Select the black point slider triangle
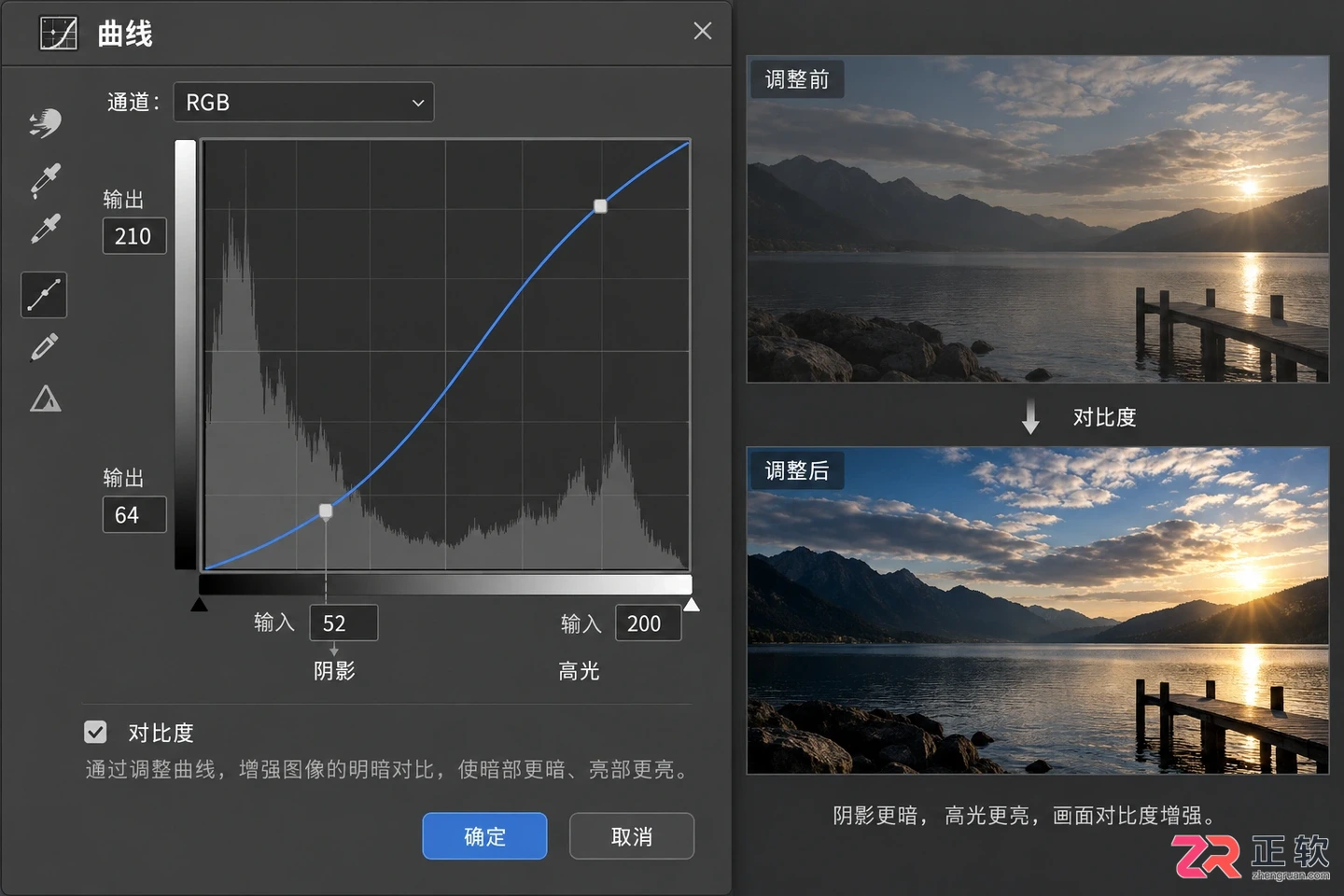Screen dimensions: 1344x896 click(x=199, y=605)
